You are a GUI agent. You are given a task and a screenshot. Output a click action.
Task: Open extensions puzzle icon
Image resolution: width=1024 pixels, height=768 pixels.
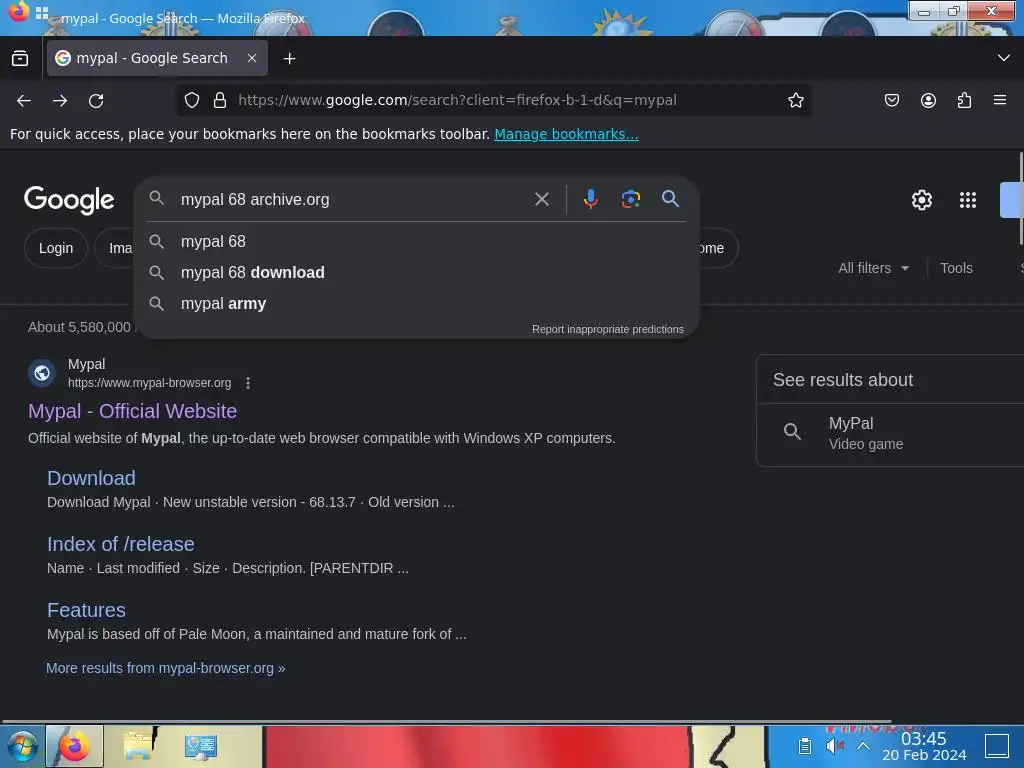click(964, 100)
